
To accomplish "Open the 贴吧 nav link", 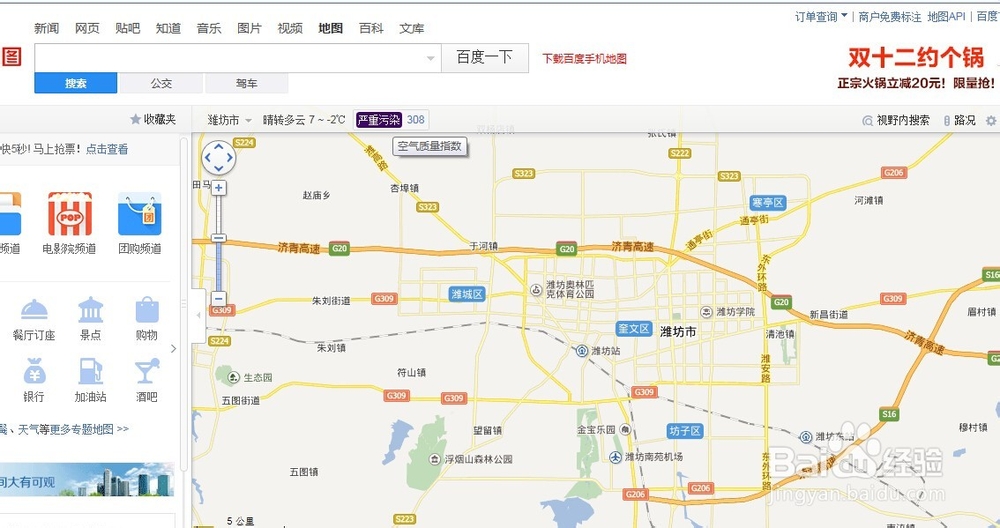I will pos(128,28).
